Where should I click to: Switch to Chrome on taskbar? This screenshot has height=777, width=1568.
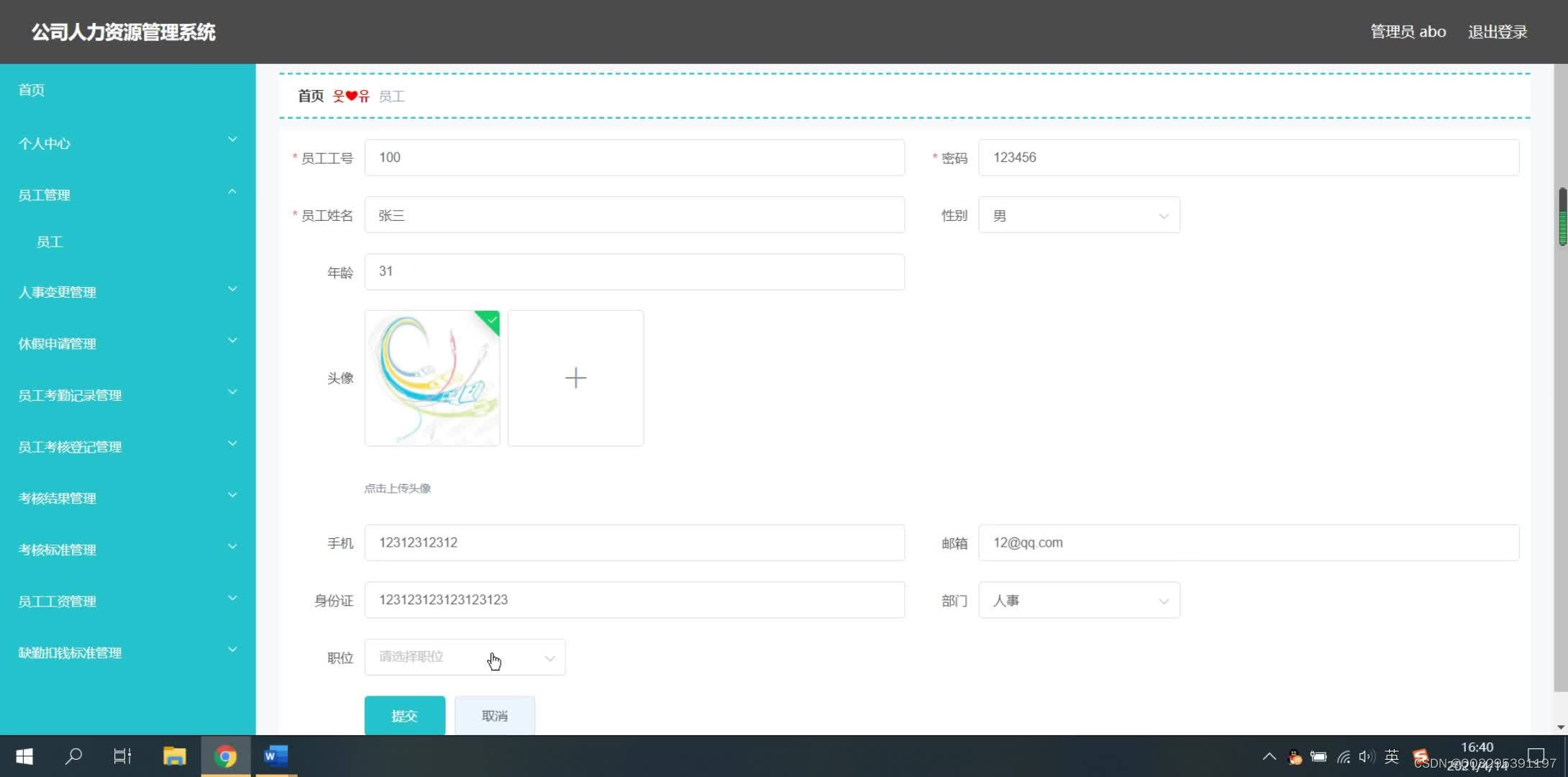click(225, 756)
